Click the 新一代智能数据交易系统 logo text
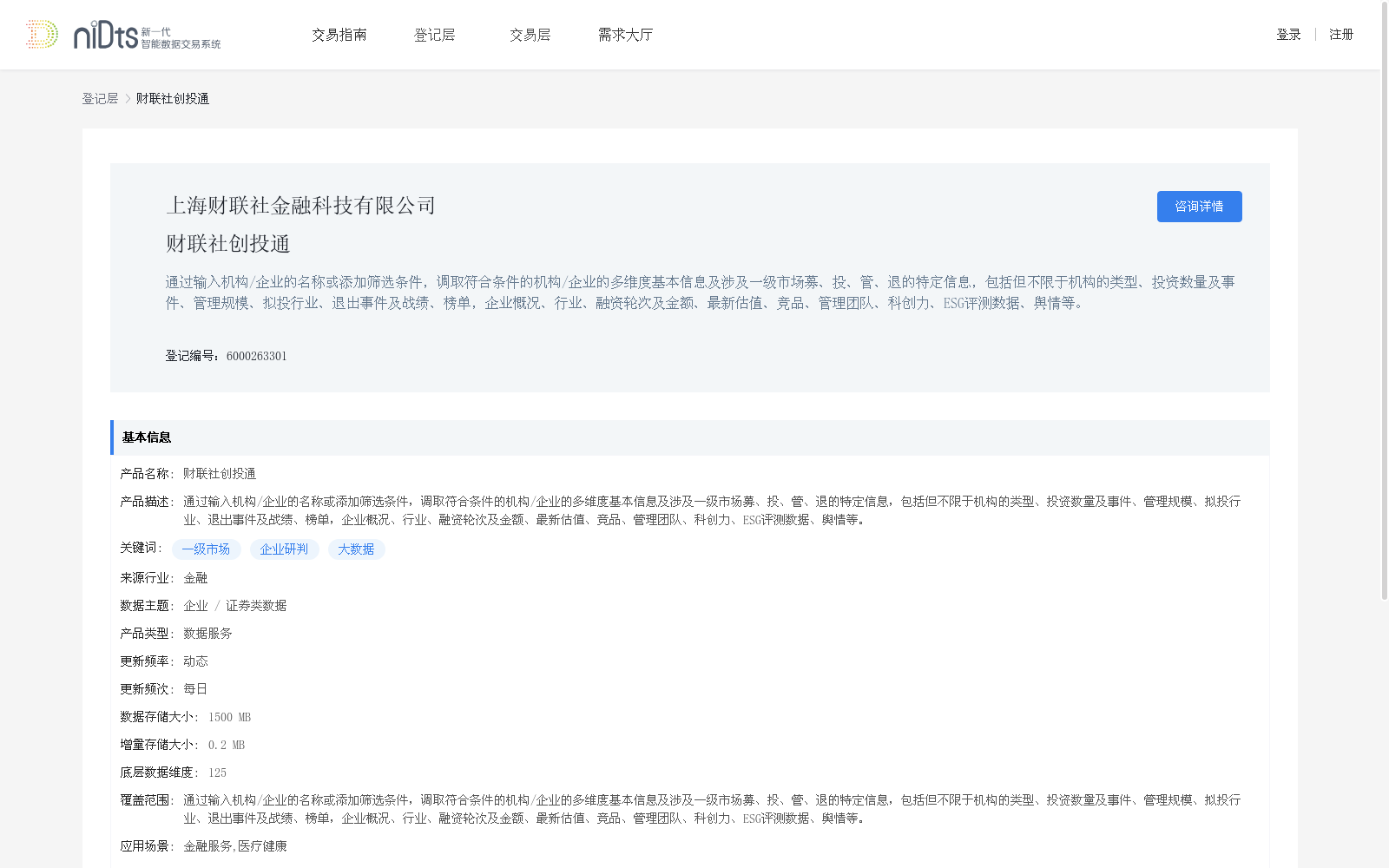Image resolution: width=1389 pixels, height=868 pixels. click(181, 38)
